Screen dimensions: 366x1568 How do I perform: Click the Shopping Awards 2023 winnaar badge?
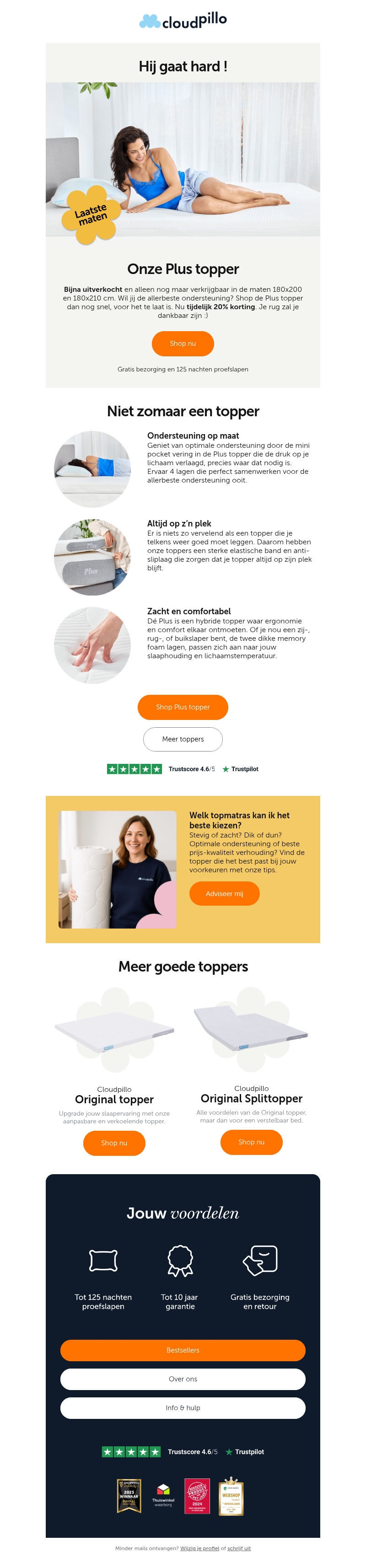[129, 1496]
